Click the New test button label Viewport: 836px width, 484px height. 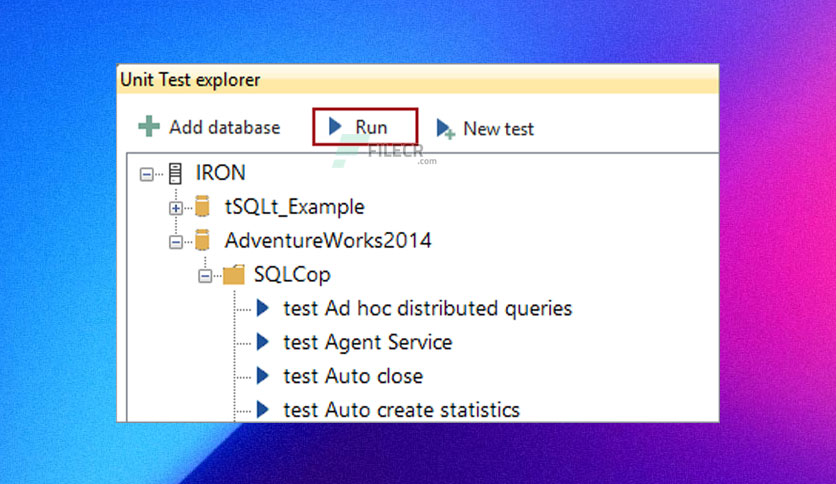tap(498, 129)
